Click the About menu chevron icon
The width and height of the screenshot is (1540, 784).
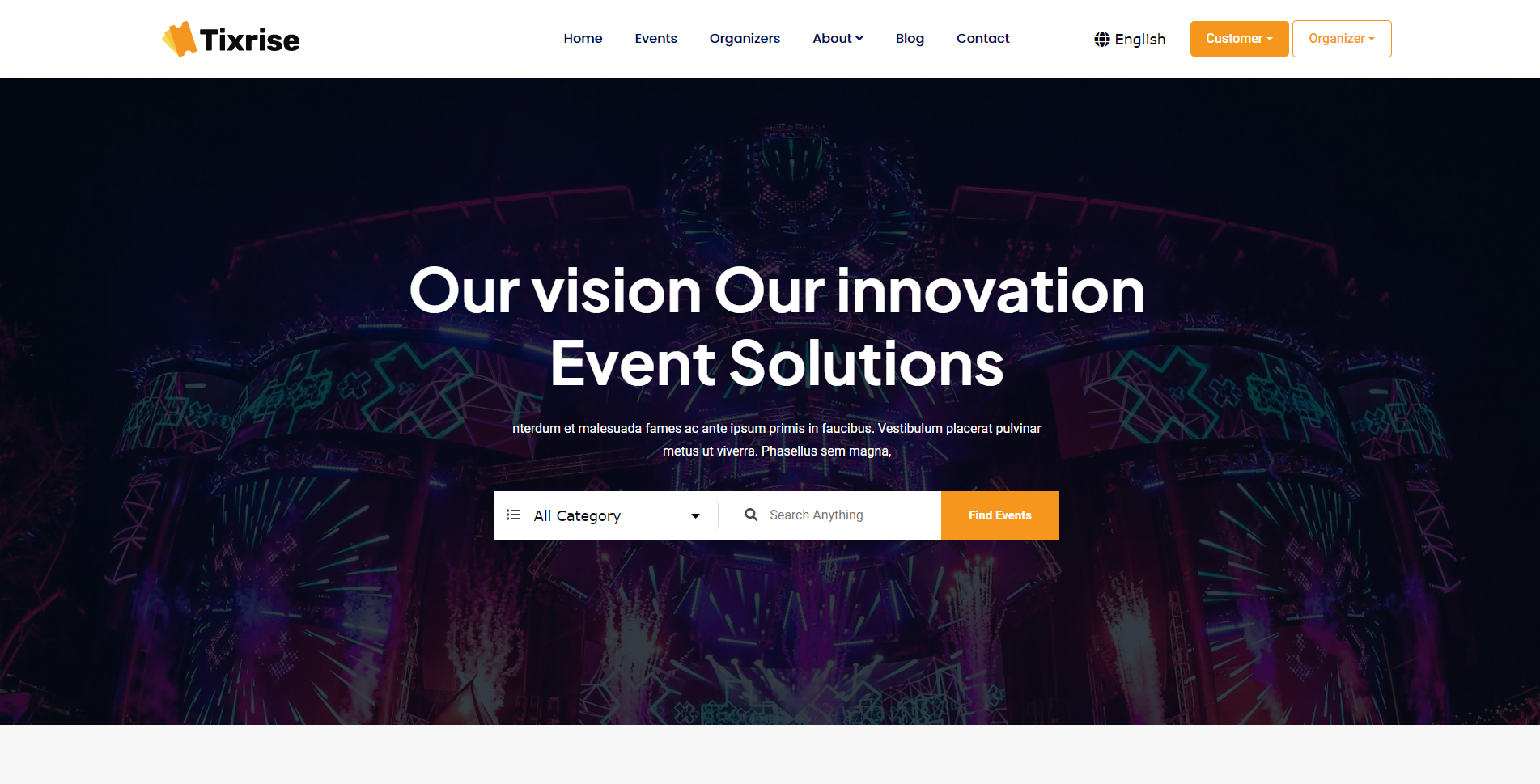click(859, 38)
